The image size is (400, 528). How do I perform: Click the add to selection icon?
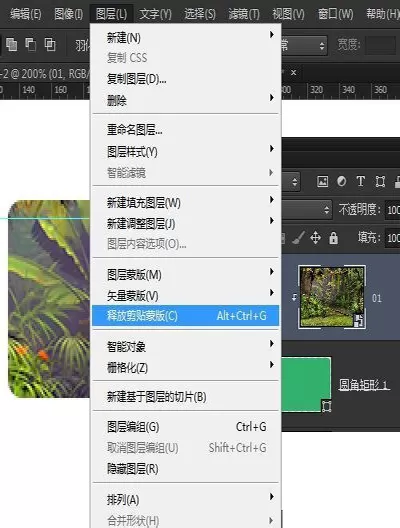coord(11,44)
